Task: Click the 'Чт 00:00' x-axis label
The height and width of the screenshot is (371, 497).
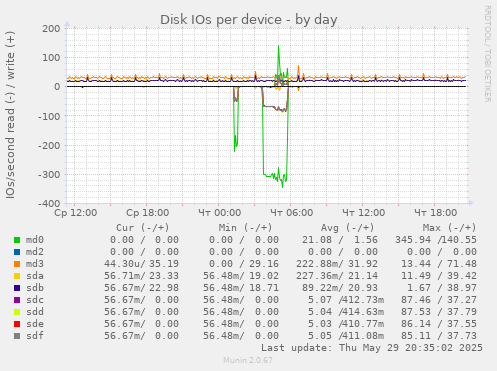Action: [x=220, y=213]
